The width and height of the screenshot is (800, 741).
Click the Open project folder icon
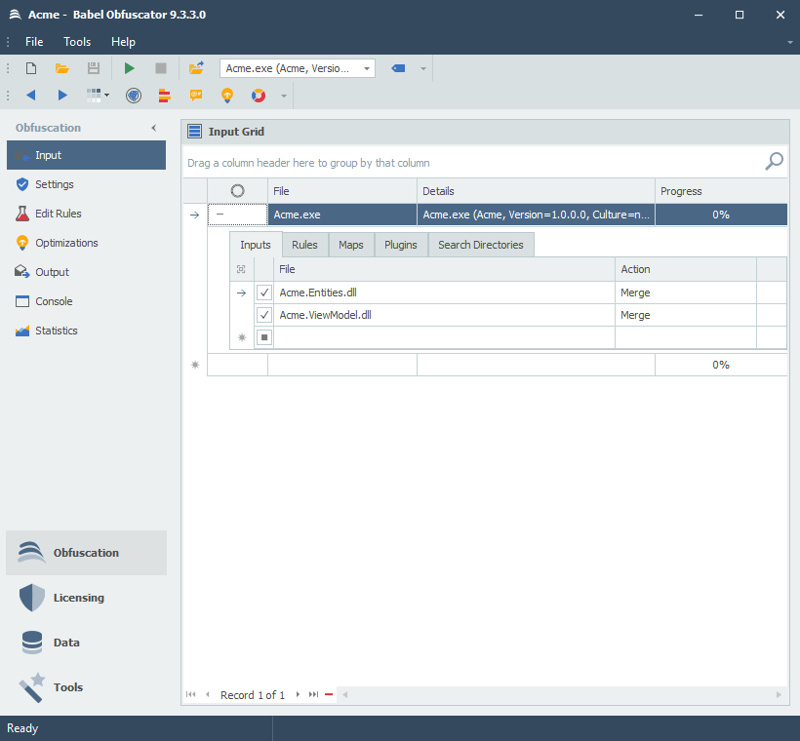62,68
